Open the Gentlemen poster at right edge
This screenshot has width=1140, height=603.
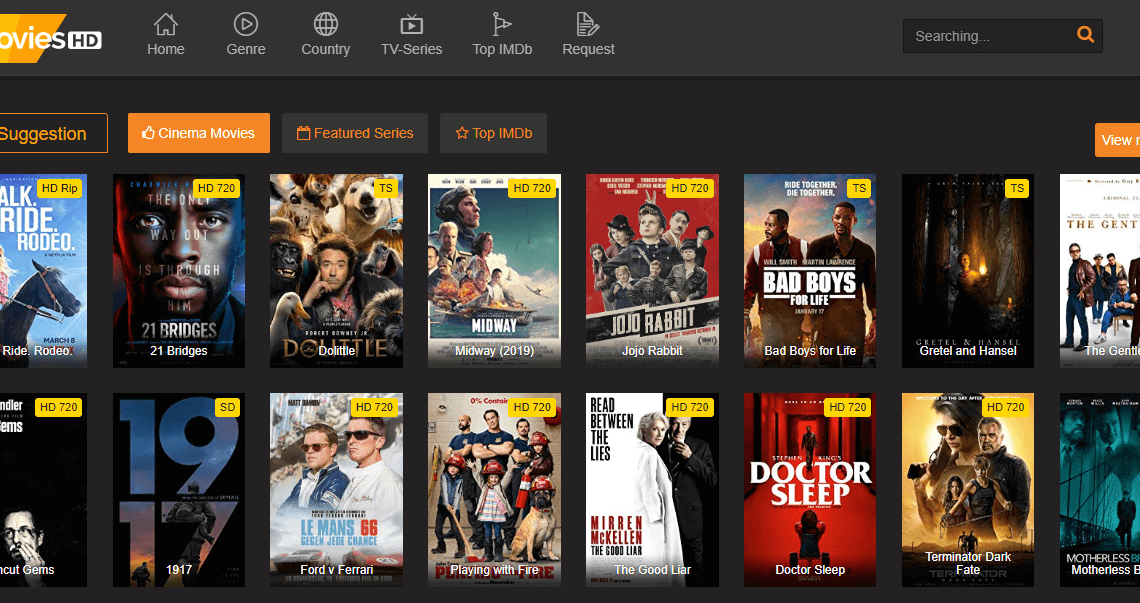coord(1100,271)
